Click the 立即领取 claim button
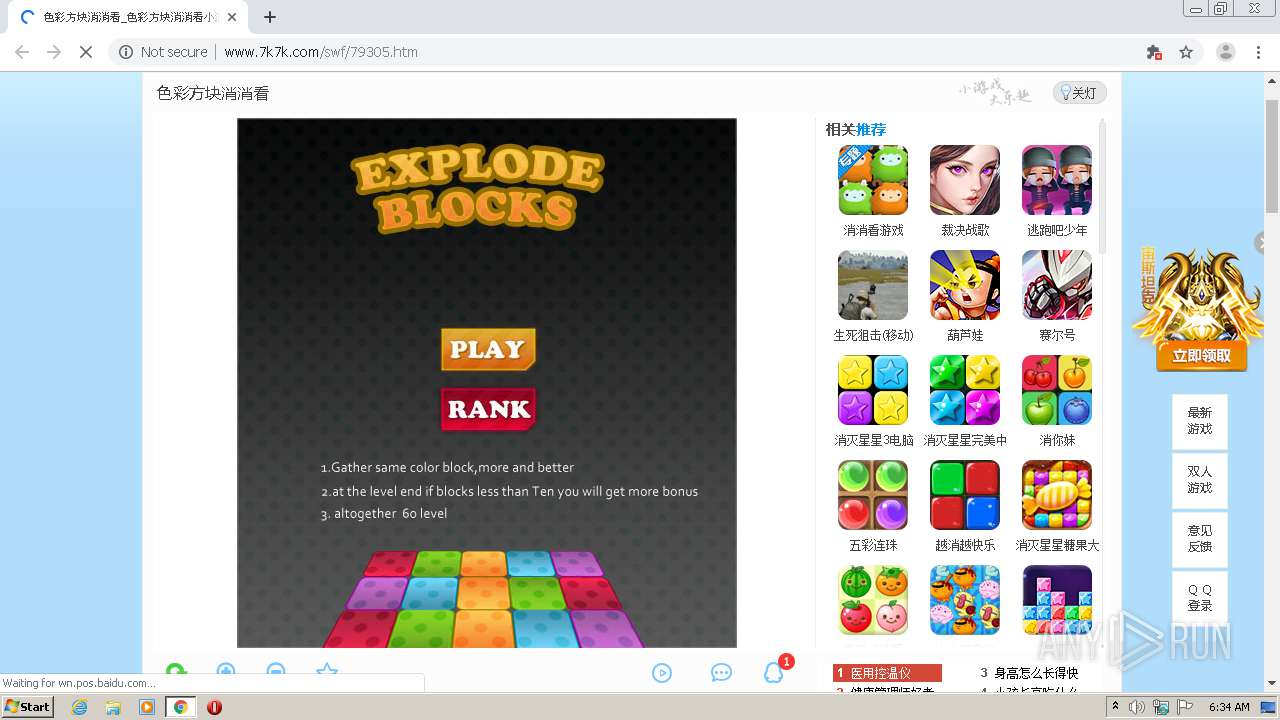1280x720 pixels. [1202, 356]
